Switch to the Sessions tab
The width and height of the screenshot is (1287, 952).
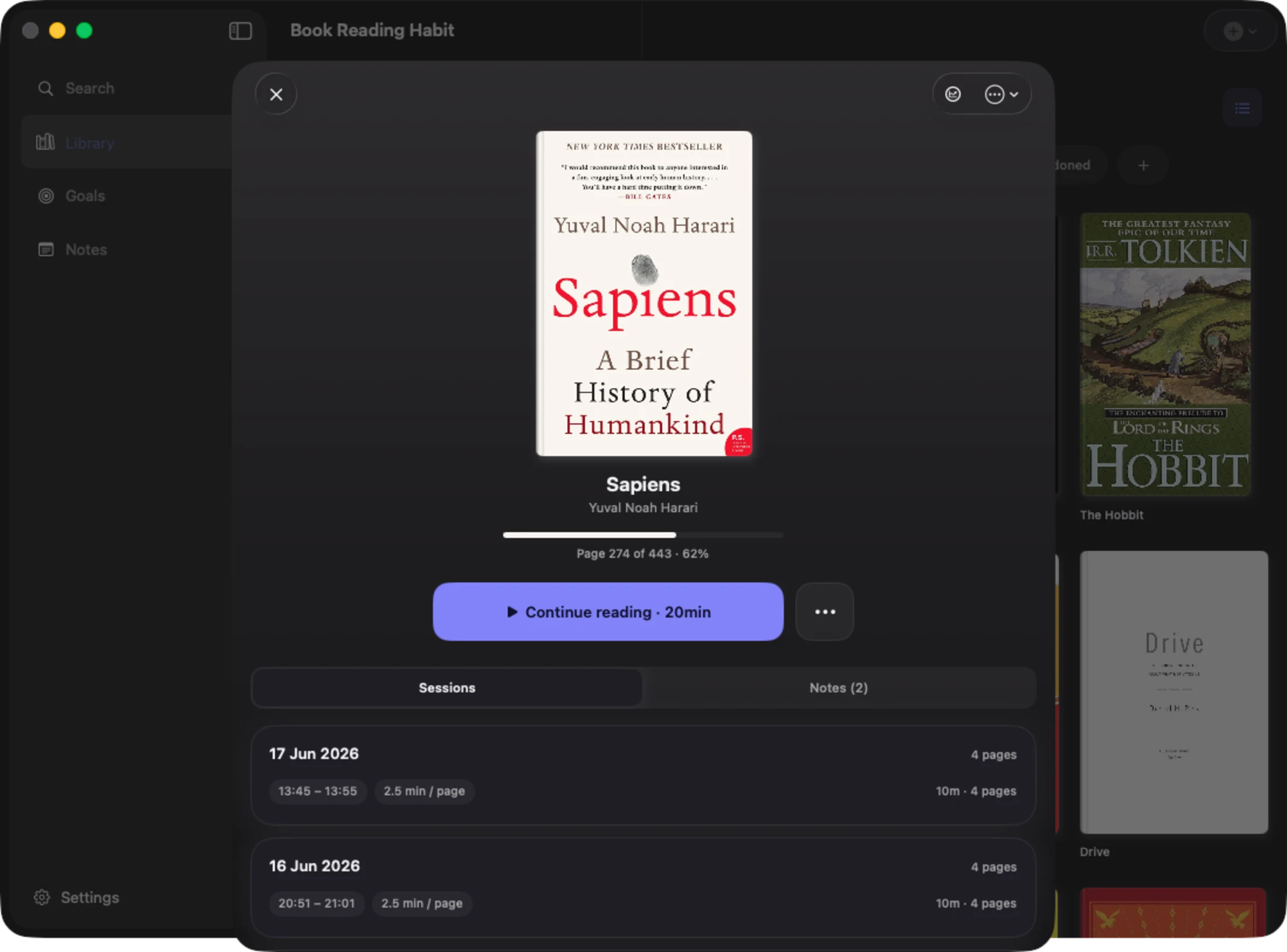tap(447, 688)
